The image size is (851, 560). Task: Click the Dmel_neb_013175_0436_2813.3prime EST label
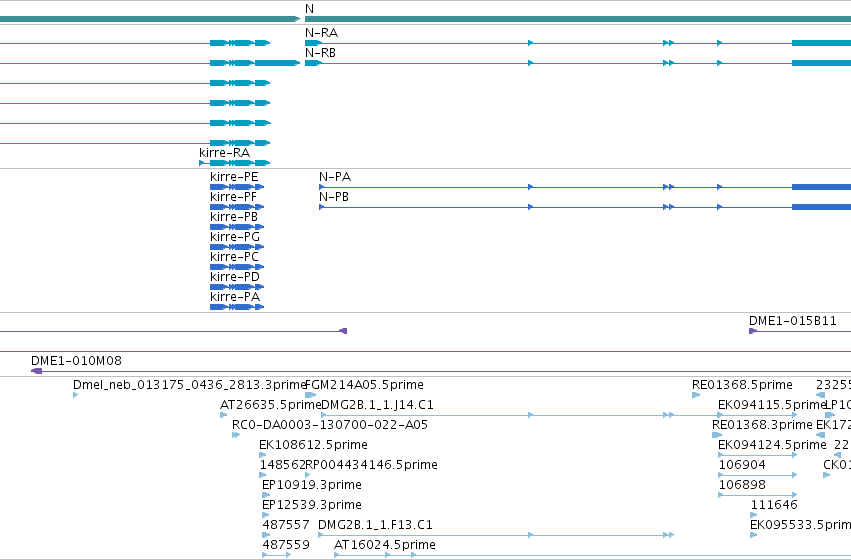tap(190, 384)
